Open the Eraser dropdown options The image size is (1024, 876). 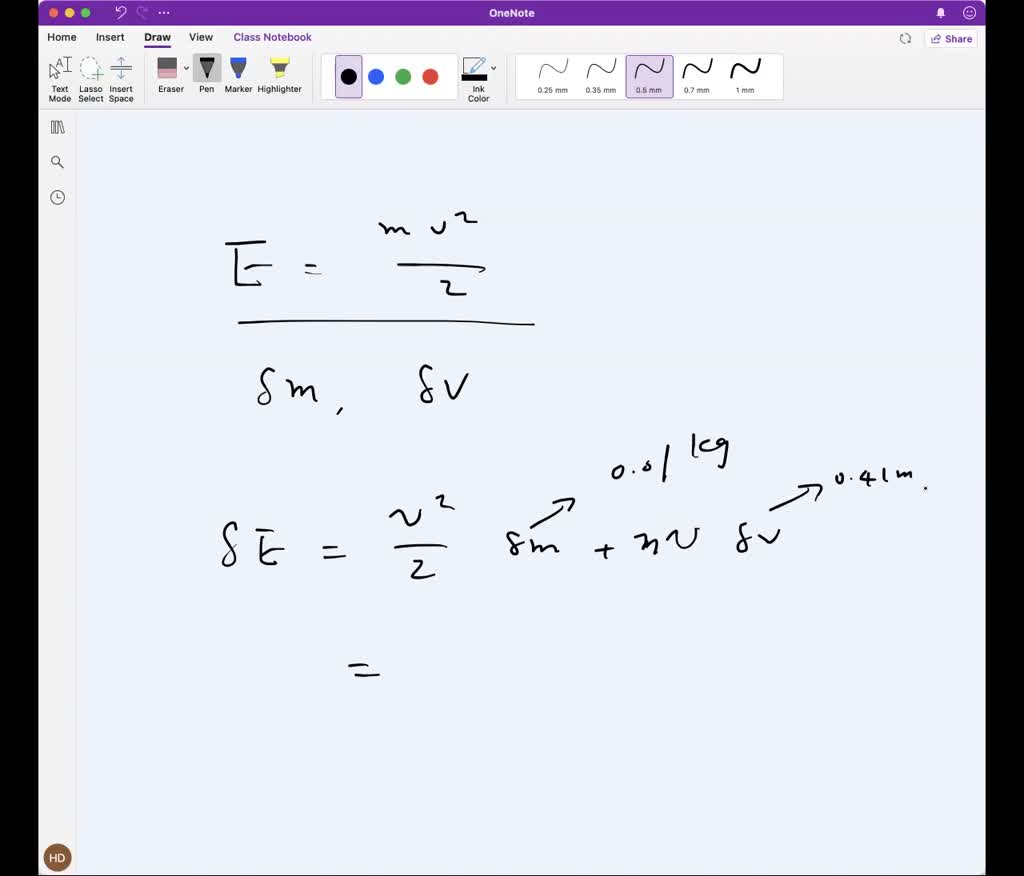(186, 68)
